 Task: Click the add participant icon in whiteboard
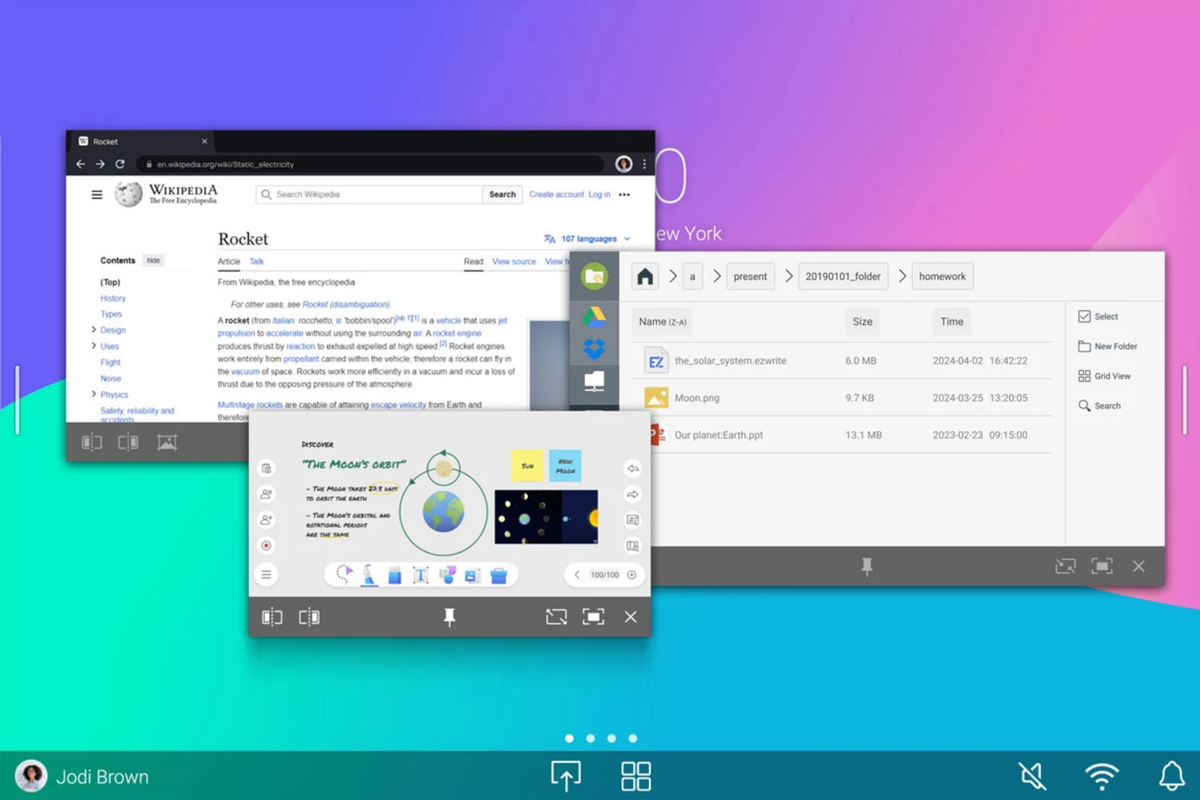(266, 520)
